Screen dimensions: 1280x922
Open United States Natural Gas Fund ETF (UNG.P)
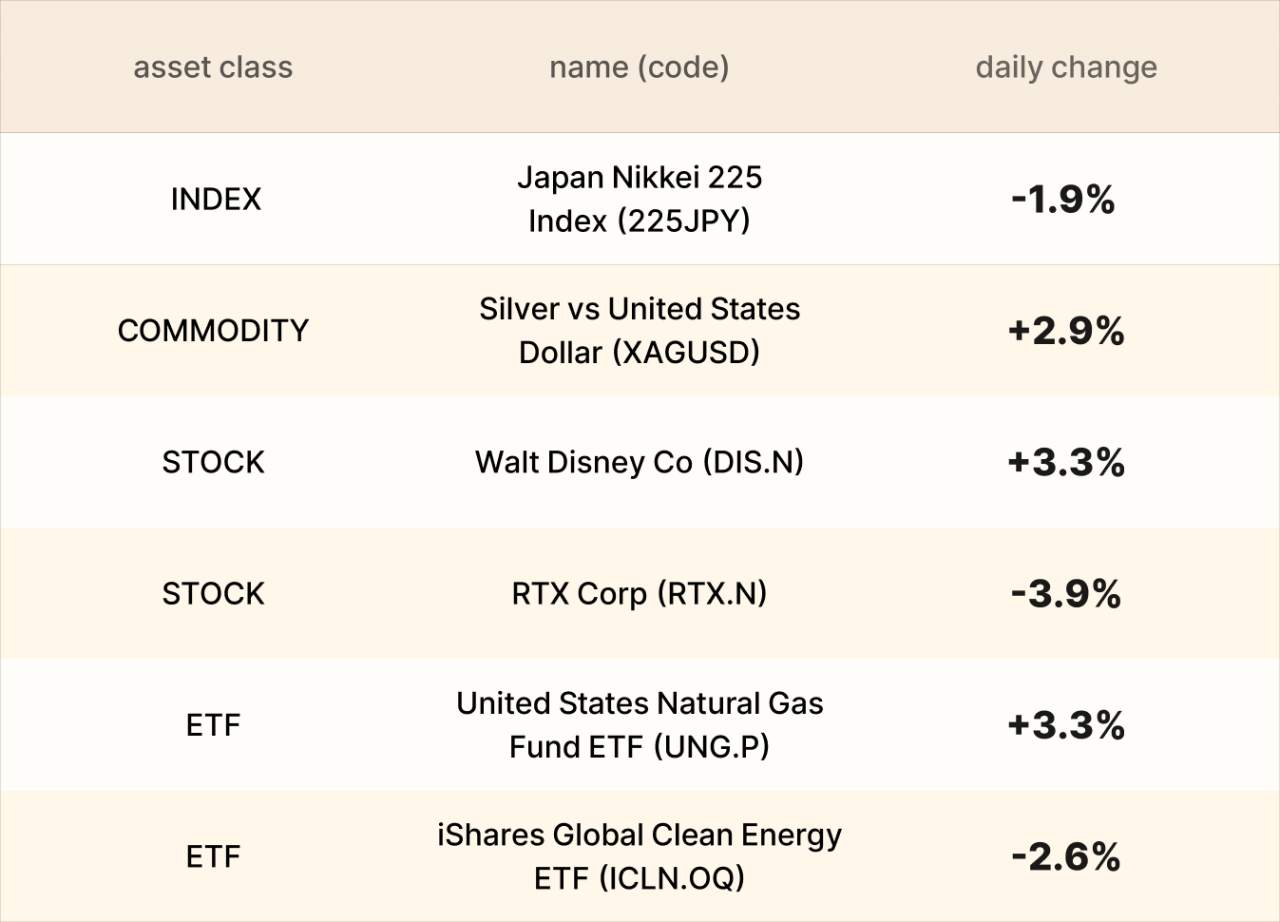click(x=639, y=725)
